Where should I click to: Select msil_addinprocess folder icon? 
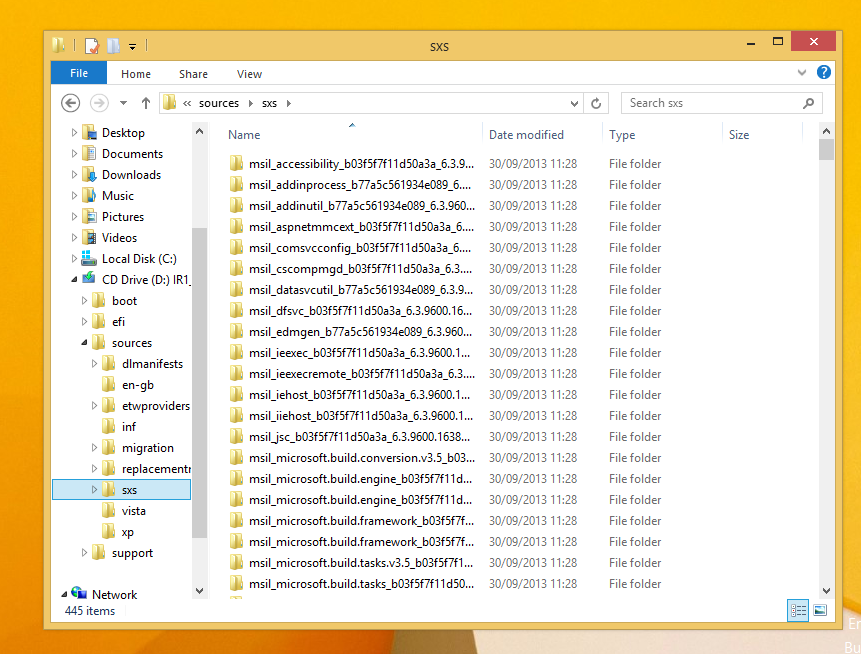point(236,185)
